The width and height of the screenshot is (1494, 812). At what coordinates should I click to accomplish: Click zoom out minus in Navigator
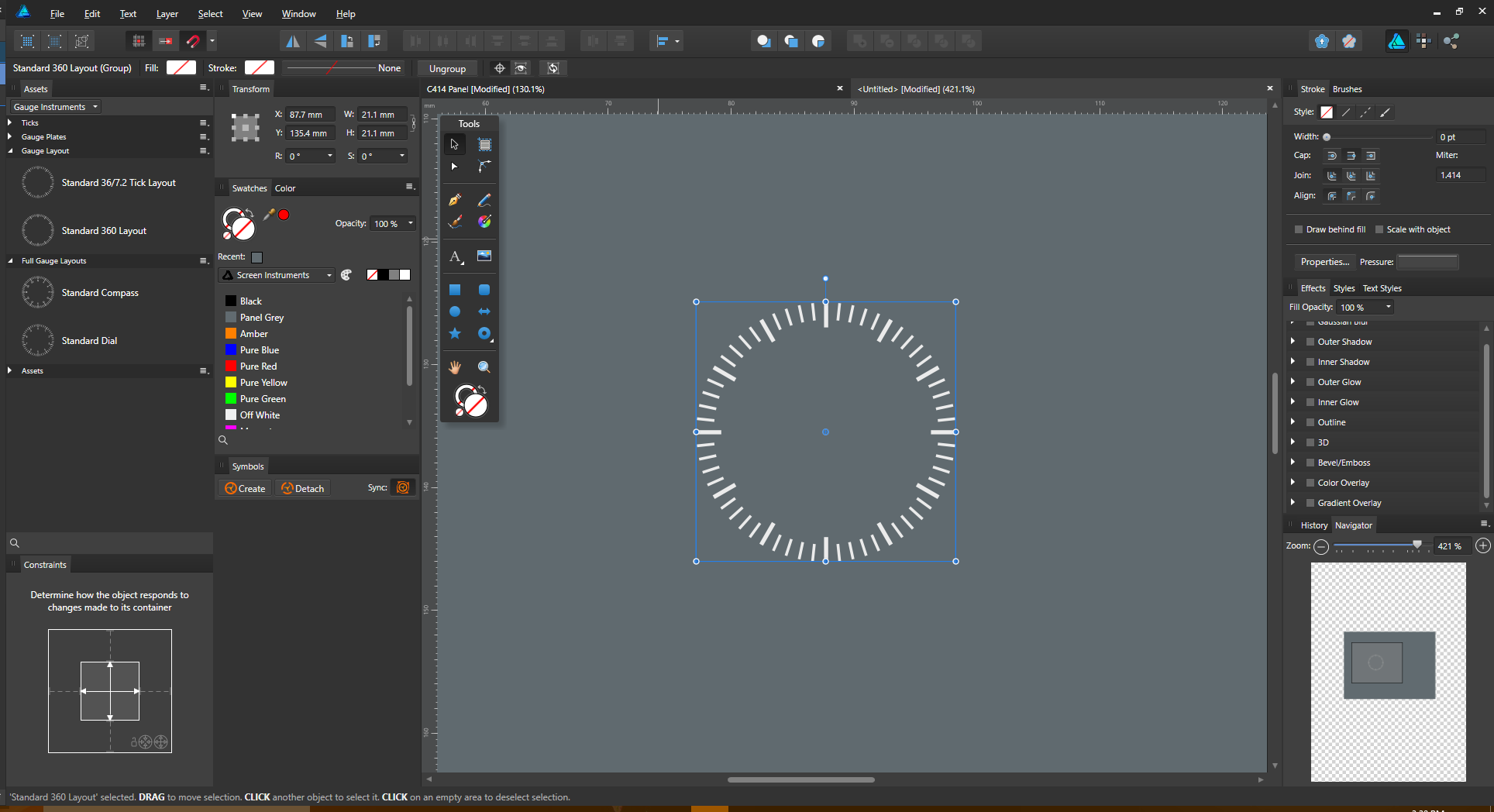(1322, 546)
